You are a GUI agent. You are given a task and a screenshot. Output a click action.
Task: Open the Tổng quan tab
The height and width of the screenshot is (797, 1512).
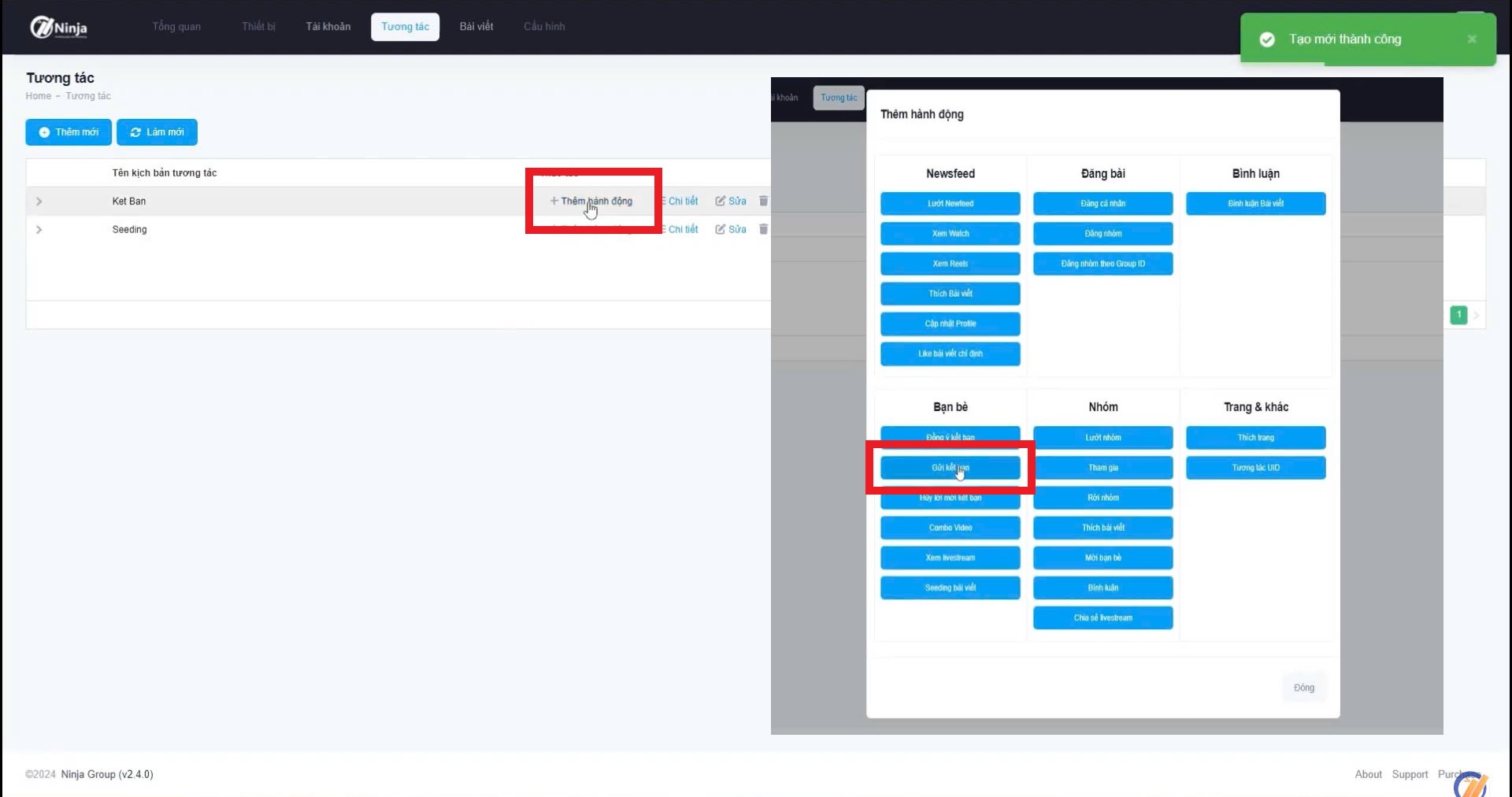pyautogui.click(x=176, y=27)
